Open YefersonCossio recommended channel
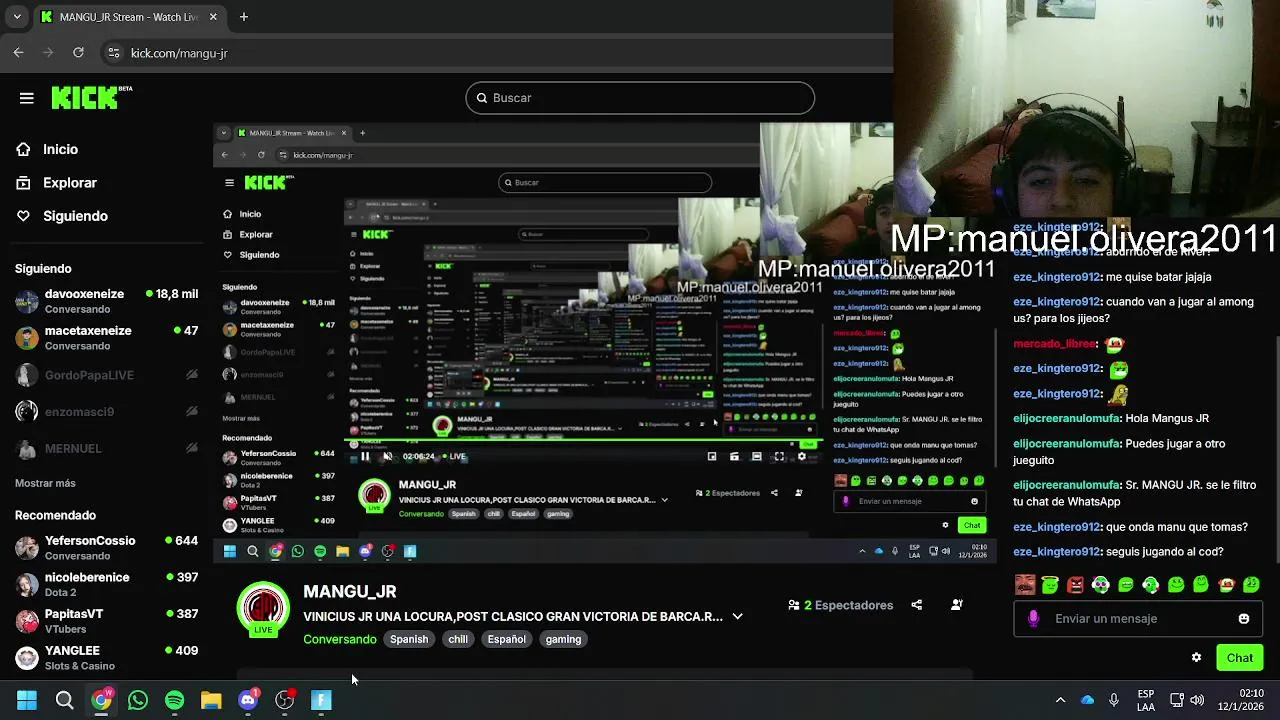Image resolution: width=1280 pixels, height=720 pixels. [x=106, y=548]
